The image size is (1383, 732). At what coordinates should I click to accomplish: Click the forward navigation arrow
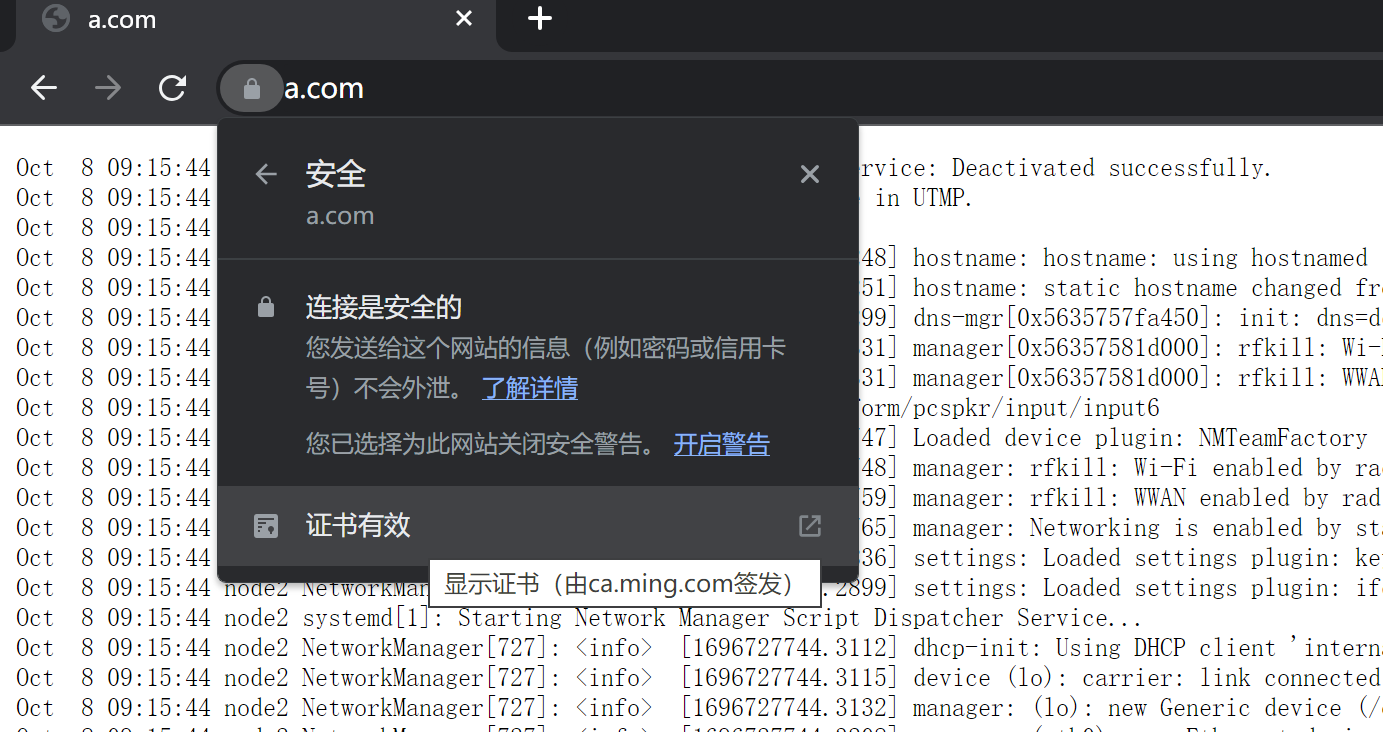pyautogui.click(x=107, y=88)
